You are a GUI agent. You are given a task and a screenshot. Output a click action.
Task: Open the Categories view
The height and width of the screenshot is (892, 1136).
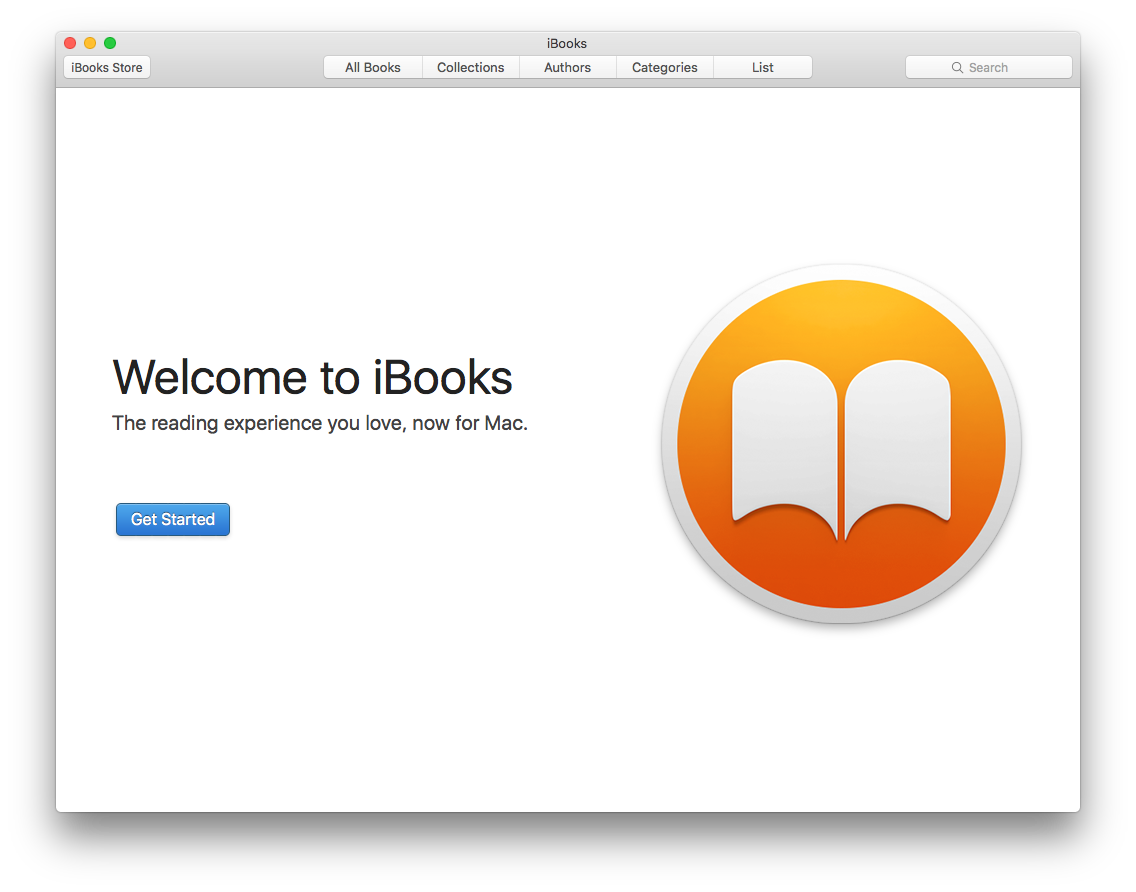664,67
